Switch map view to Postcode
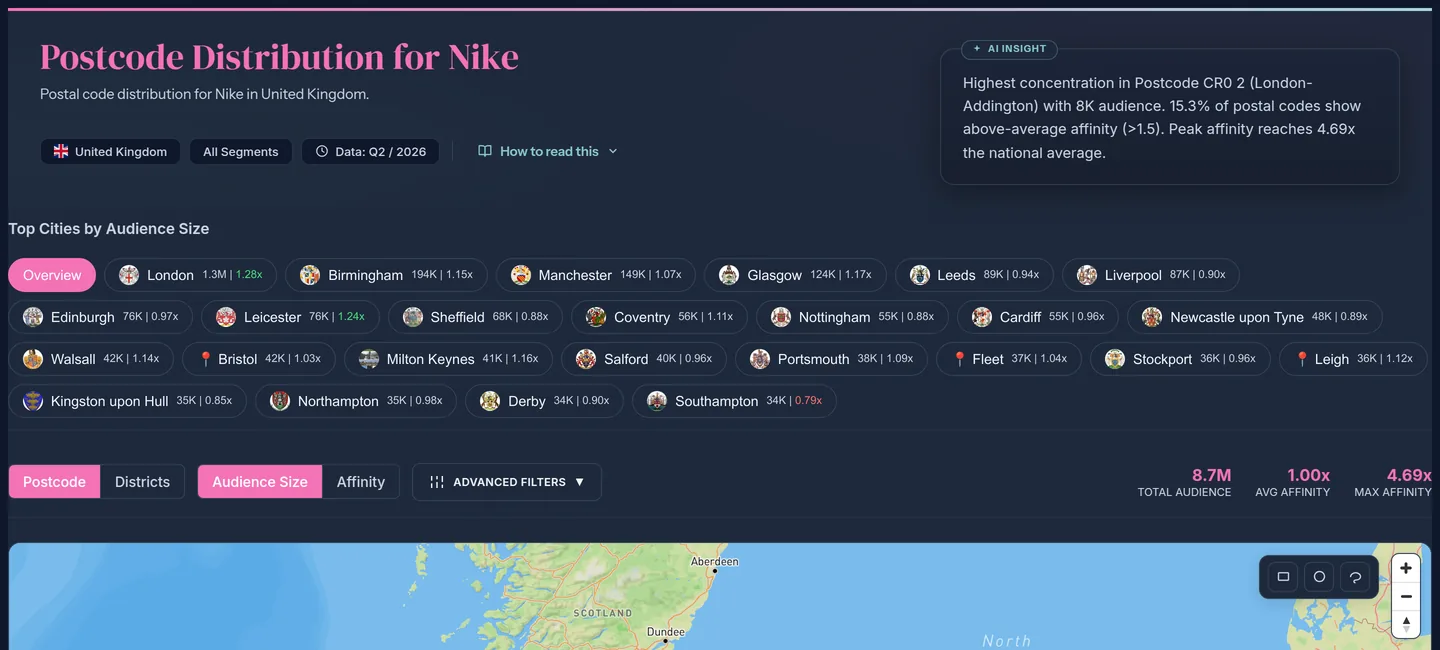Screen dimensions: 1440x650 (54, 482)
